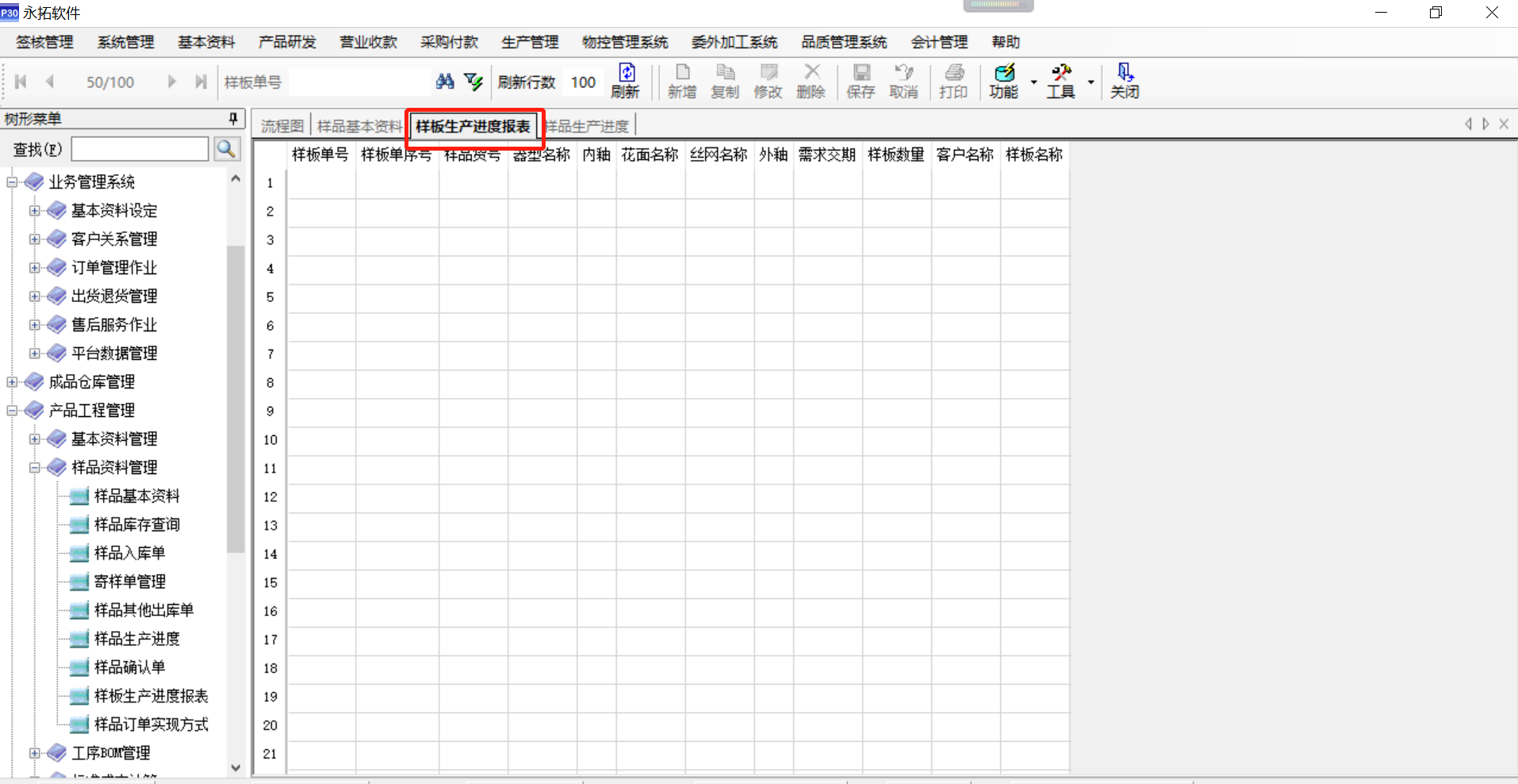Collapse the 样品资料管理 tree node
This screenshot has width=1518, height=784.
tap(34, 468)
